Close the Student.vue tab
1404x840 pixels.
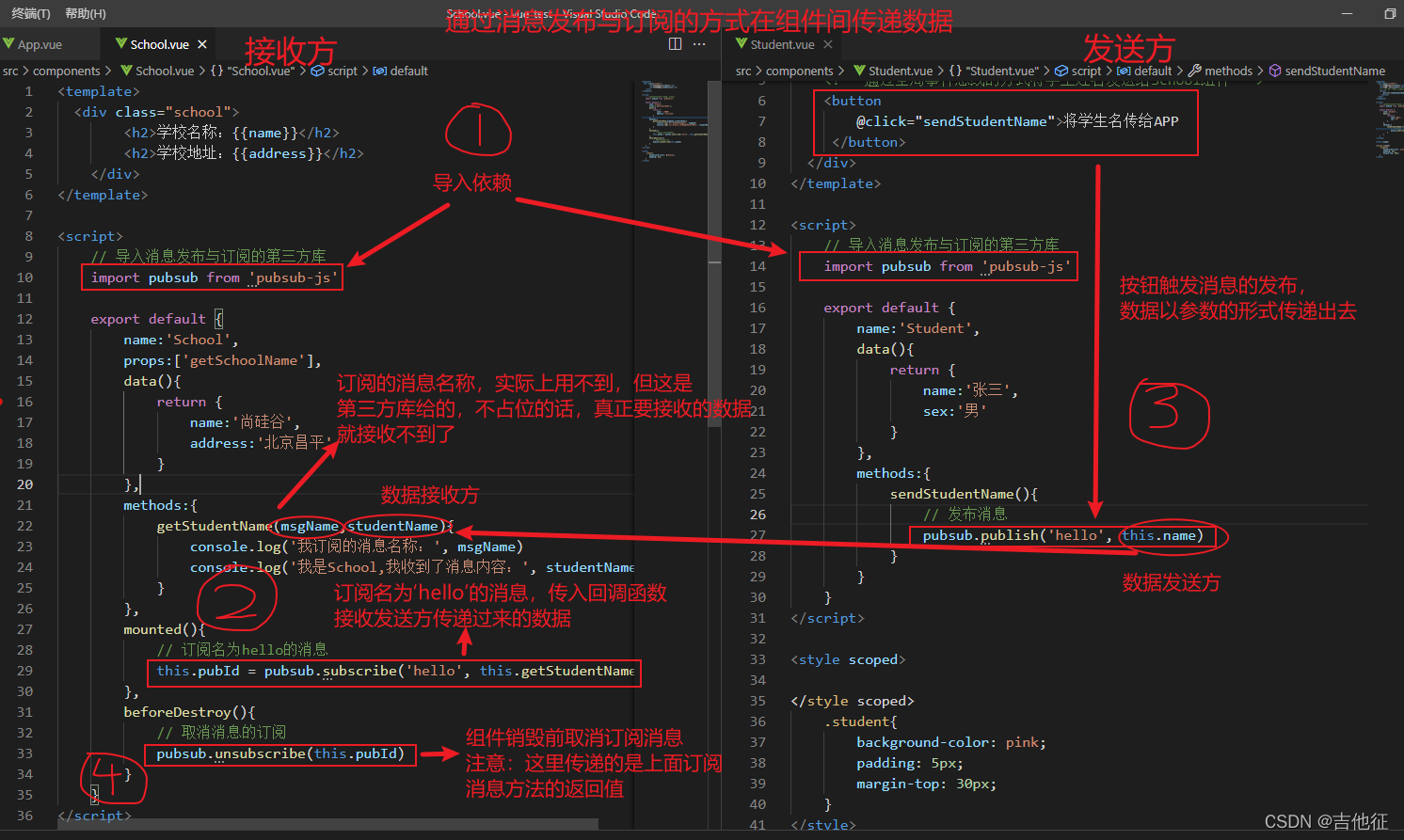tap(828, 44)
